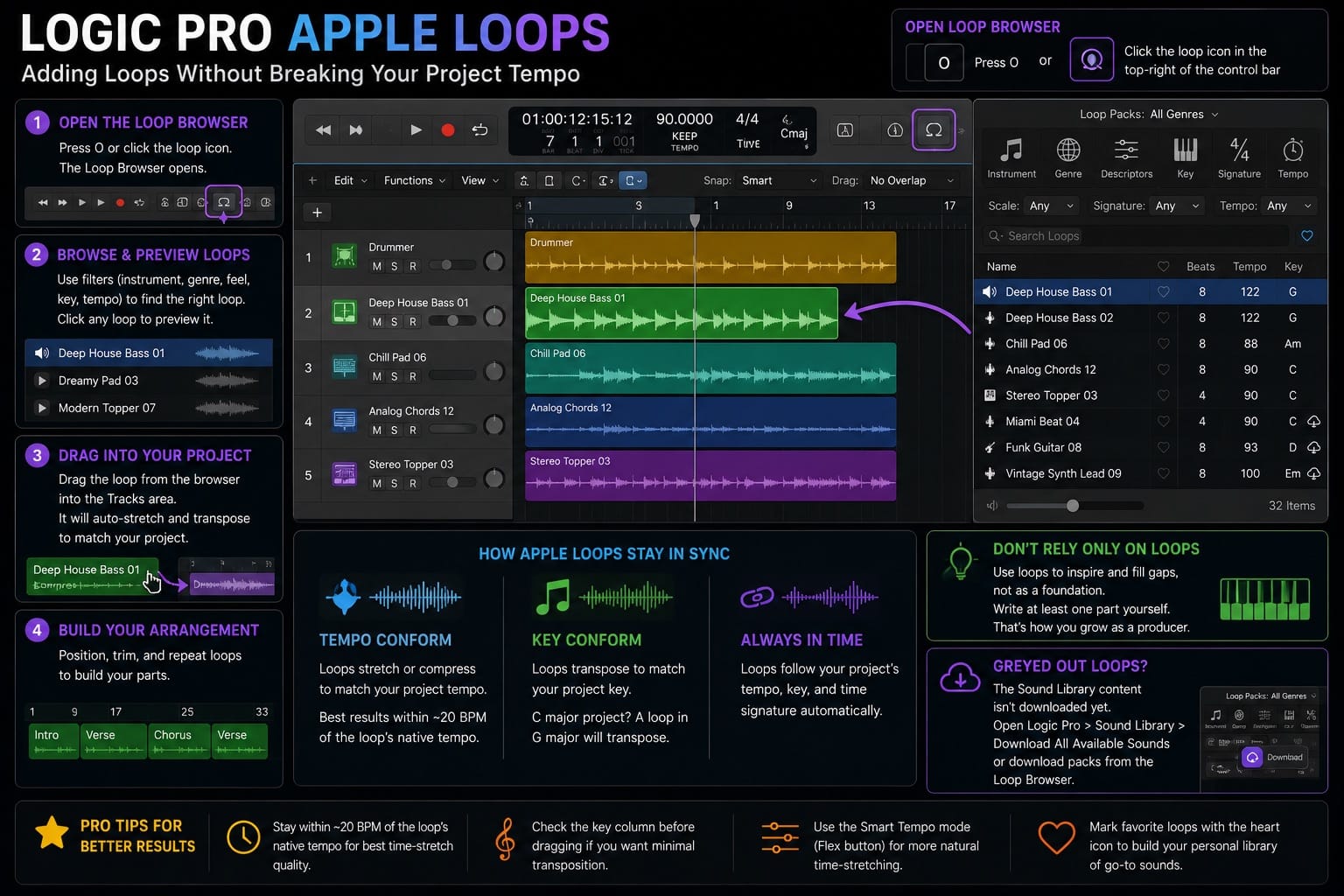Select the Stereo Topper 03 loop in the browser
The image size is (1344, 896).
point(1151,395)
